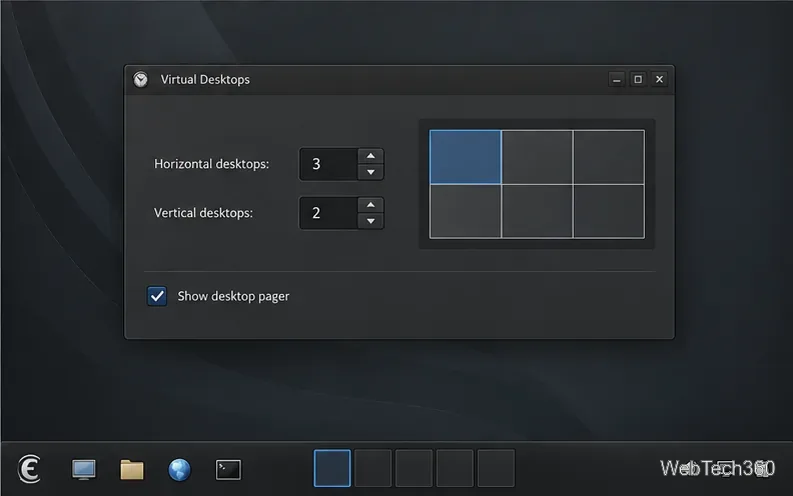This screenshot has height=496, width=793.
Task: Switch to the fifth pager desktop
Action: [x=496, y=468]
